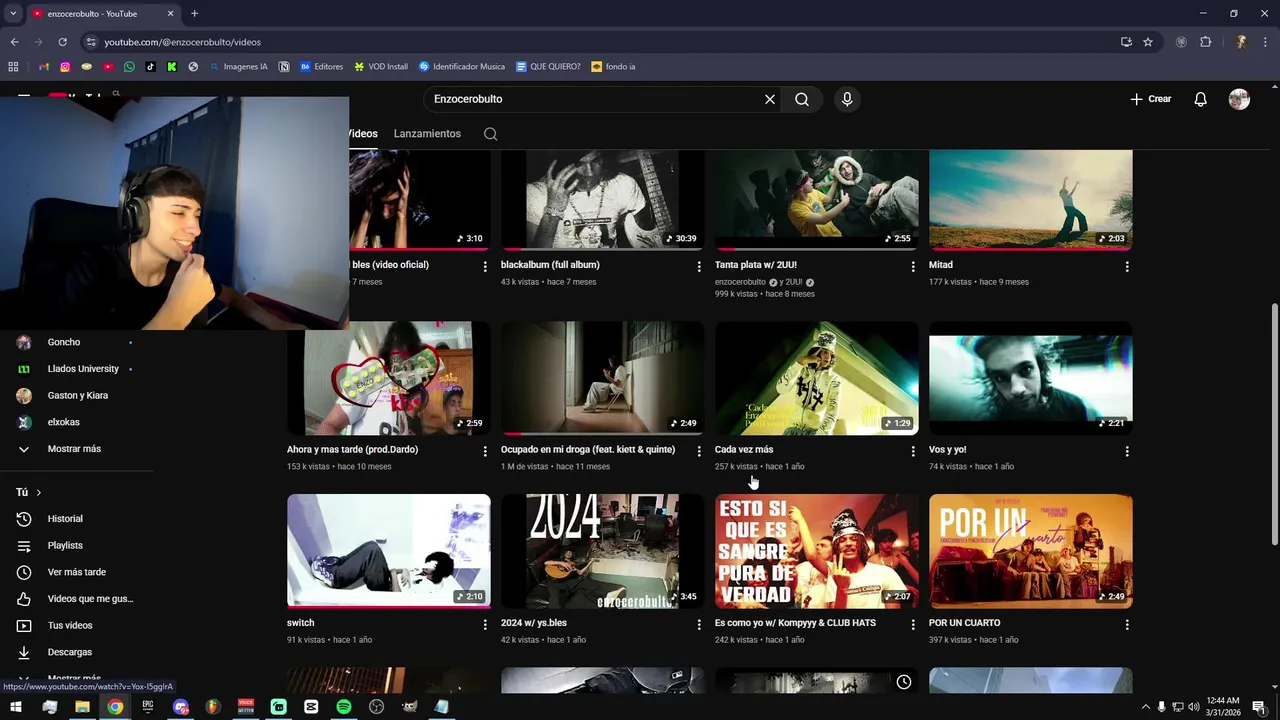Close the enzocerobulto YouTube browser tab
This screenshot has height=720, width=1280.
(170, 14)
